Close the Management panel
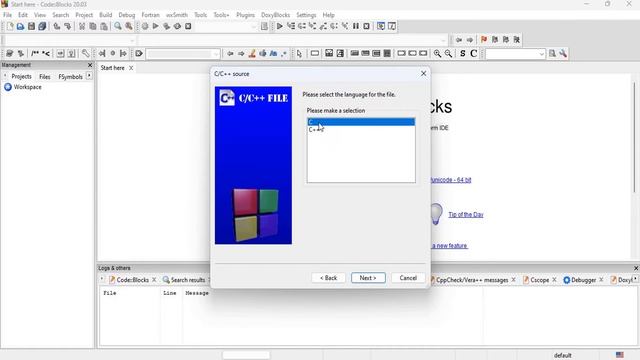This screenshot has height=360, width=640. tap(90, 65)
